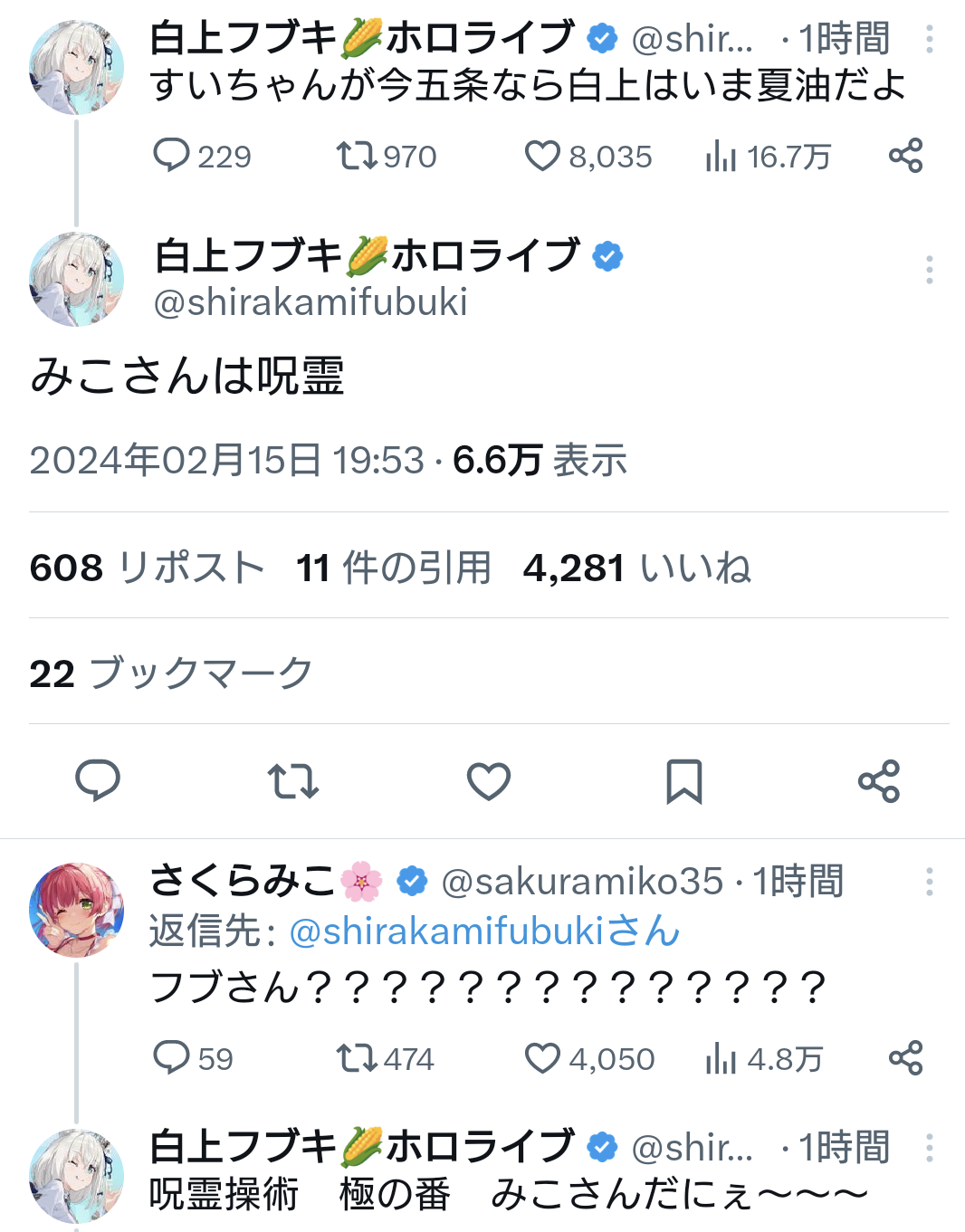The width and height of the screenshot is (965, 1232).
Task: Open replies on Sakura Miko's tweet (59)
Action: pos(171,1058)
